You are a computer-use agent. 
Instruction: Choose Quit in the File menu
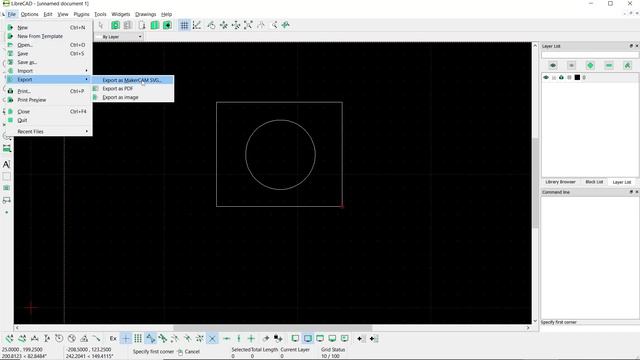[x=48, y=120]
